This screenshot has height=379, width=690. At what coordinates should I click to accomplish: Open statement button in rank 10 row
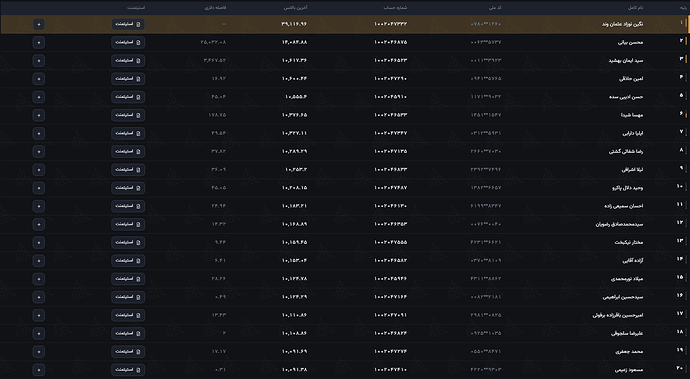pyautogui.click(x=128, y=188)
